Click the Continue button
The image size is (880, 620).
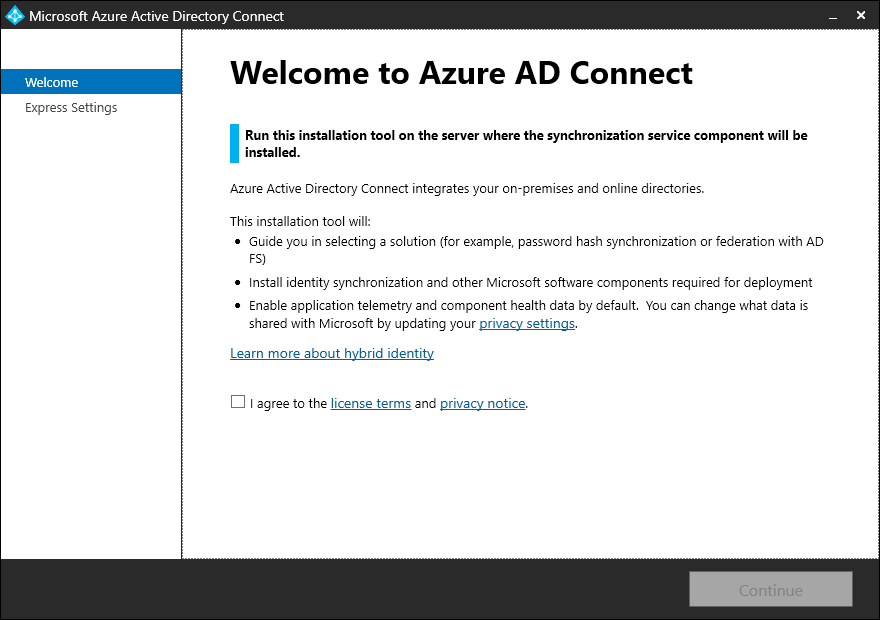point(771,589)
